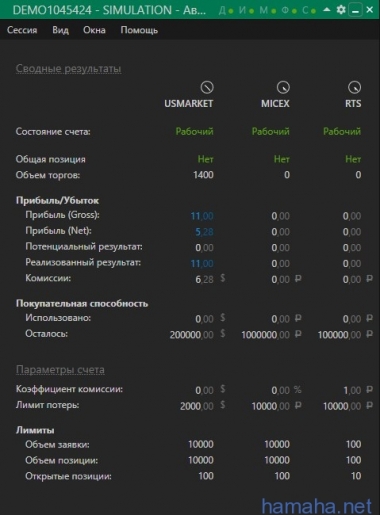380x515 pixels.
Task: Click USMARKET Лимит потерь value 2000,00
Action: tap(197, 406)
